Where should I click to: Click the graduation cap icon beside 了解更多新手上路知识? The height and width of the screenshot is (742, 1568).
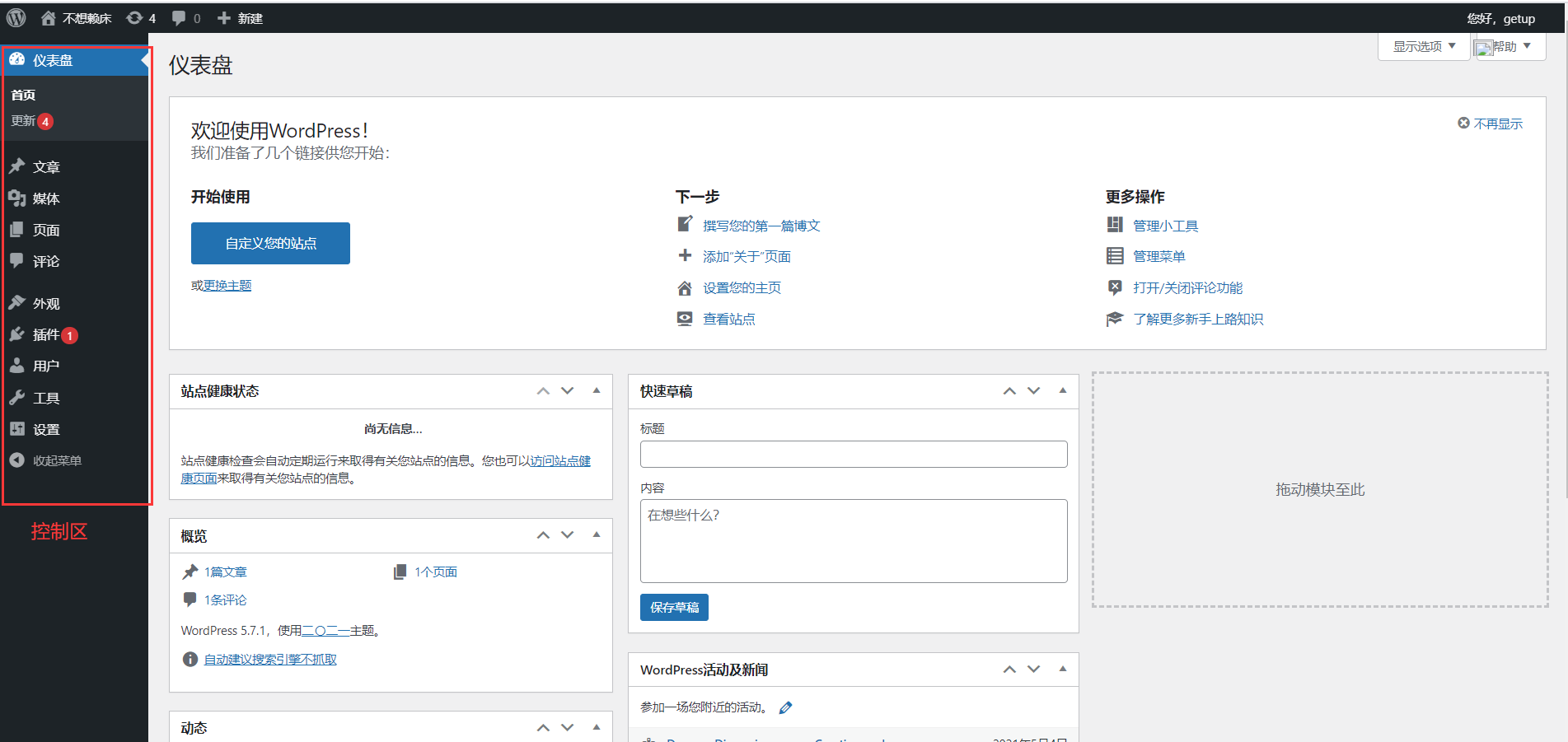(x=1115, y=319)
